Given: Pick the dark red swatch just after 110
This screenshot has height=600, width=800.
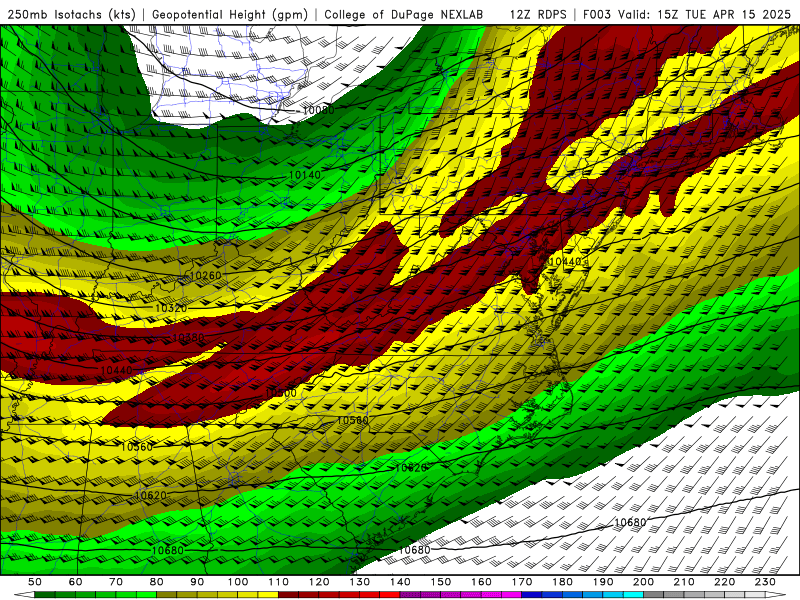Looking at the screenshot, I should 288,595.
